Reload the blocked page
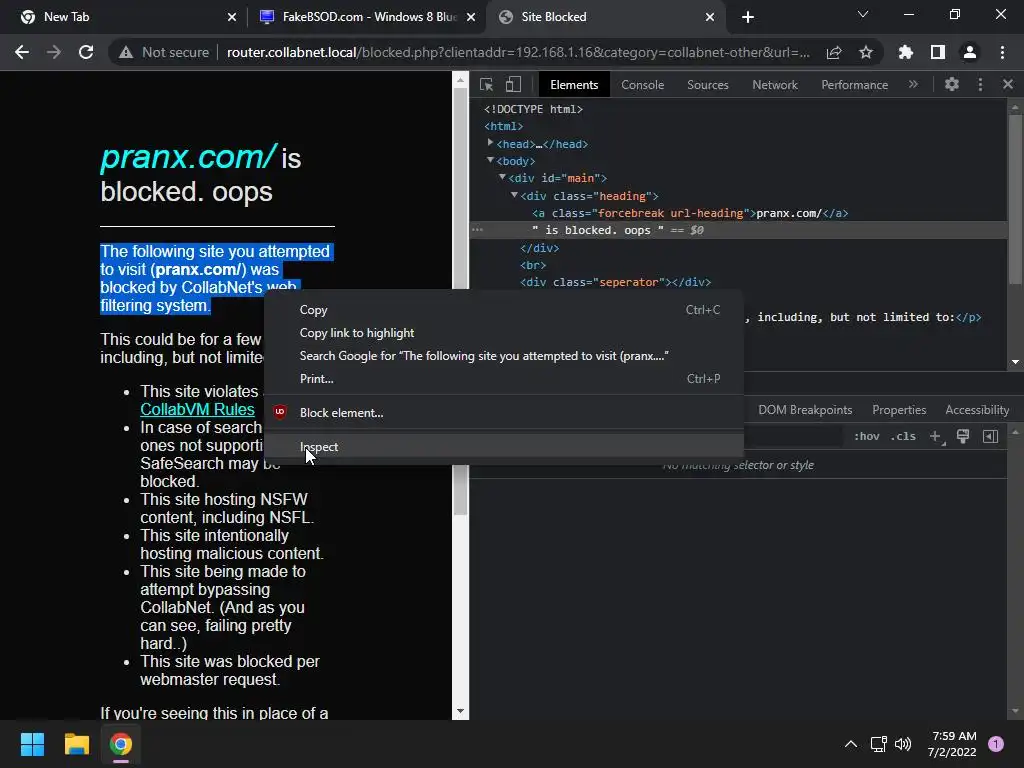The width and height of the screenshot is (1024, 768). click(x=86, y=52)
